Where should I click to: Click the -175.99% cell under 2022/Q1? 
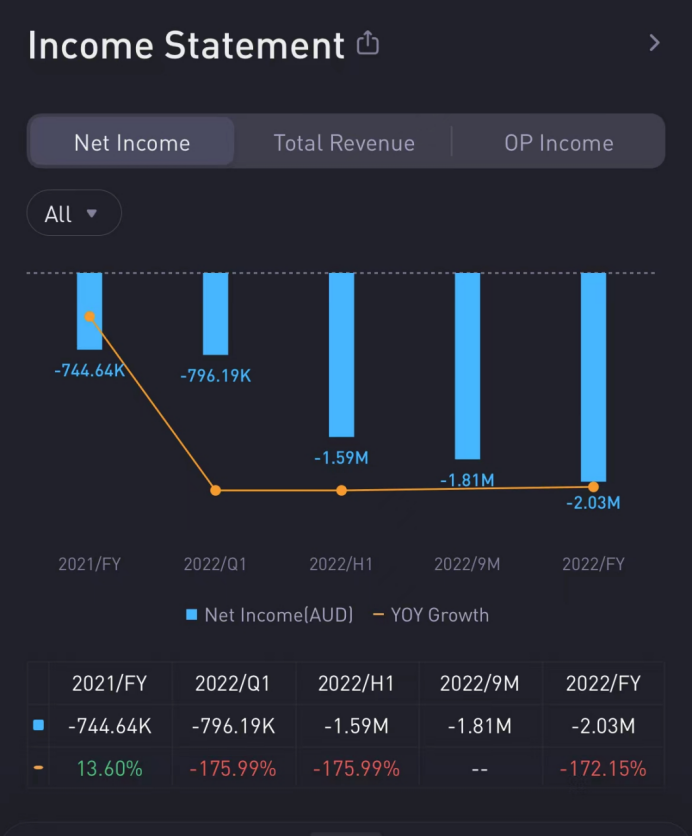[x=233, y=769]
